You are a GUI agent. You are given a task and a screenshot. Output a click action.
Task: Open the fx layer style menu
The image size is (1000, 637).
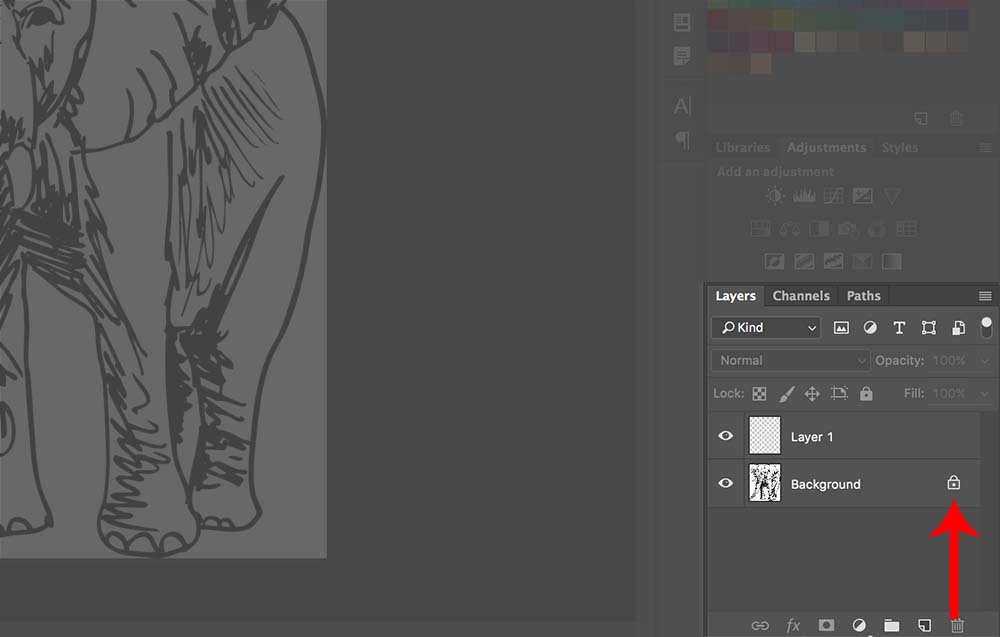[x=793, y=626]
